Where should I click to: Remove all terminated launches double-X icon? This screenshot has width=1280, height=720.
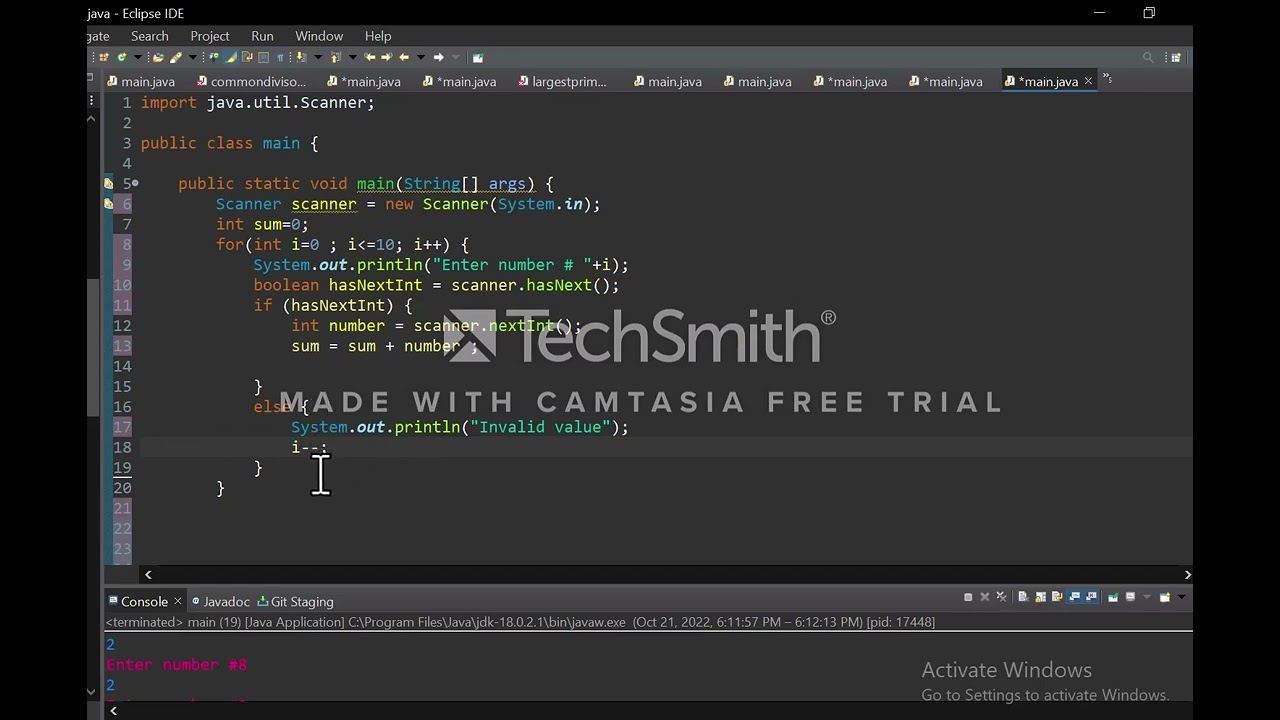tap(1001, 597)
